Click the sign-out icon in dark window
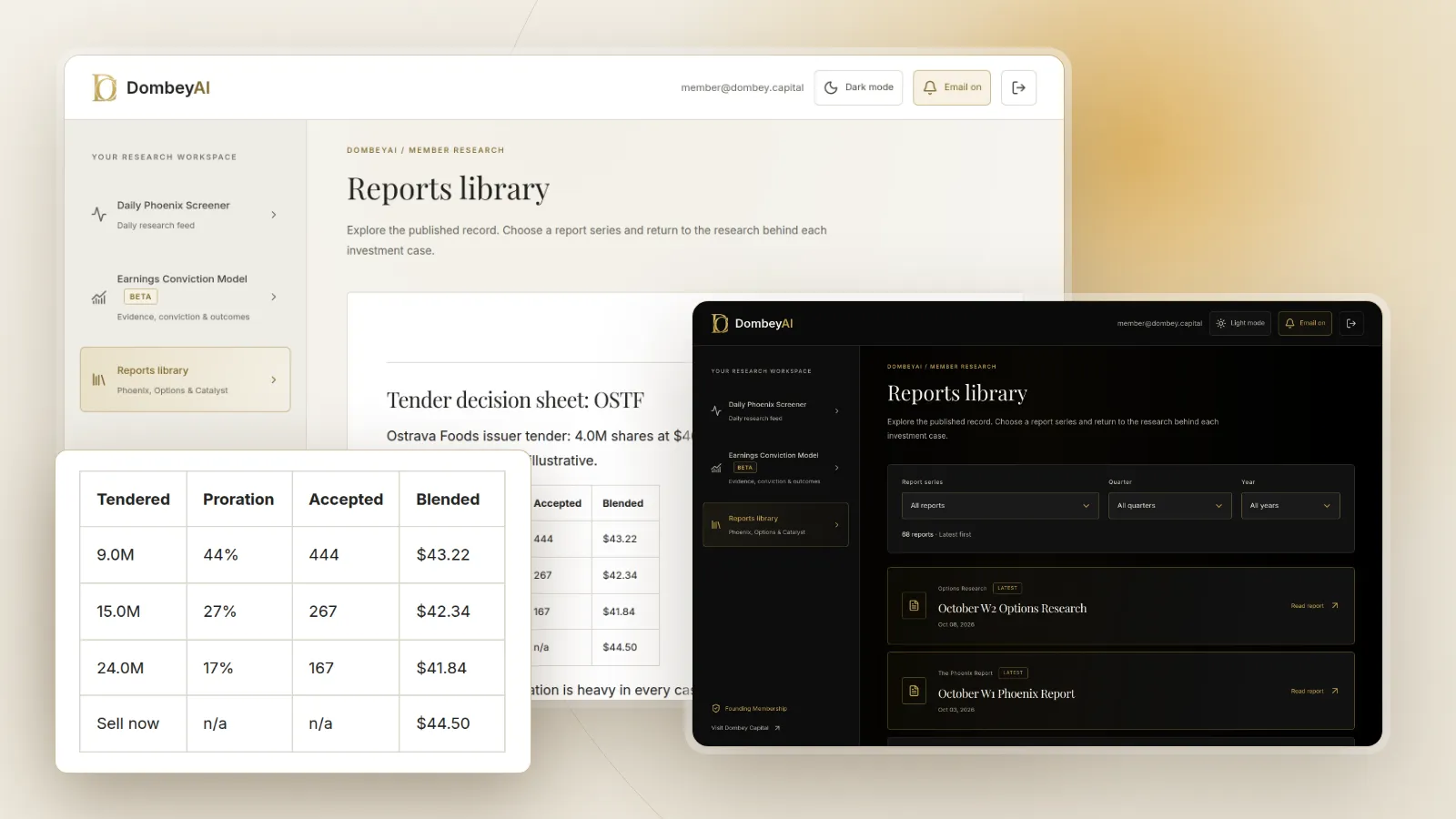 pyautogui.click(x=1351, y=323)
